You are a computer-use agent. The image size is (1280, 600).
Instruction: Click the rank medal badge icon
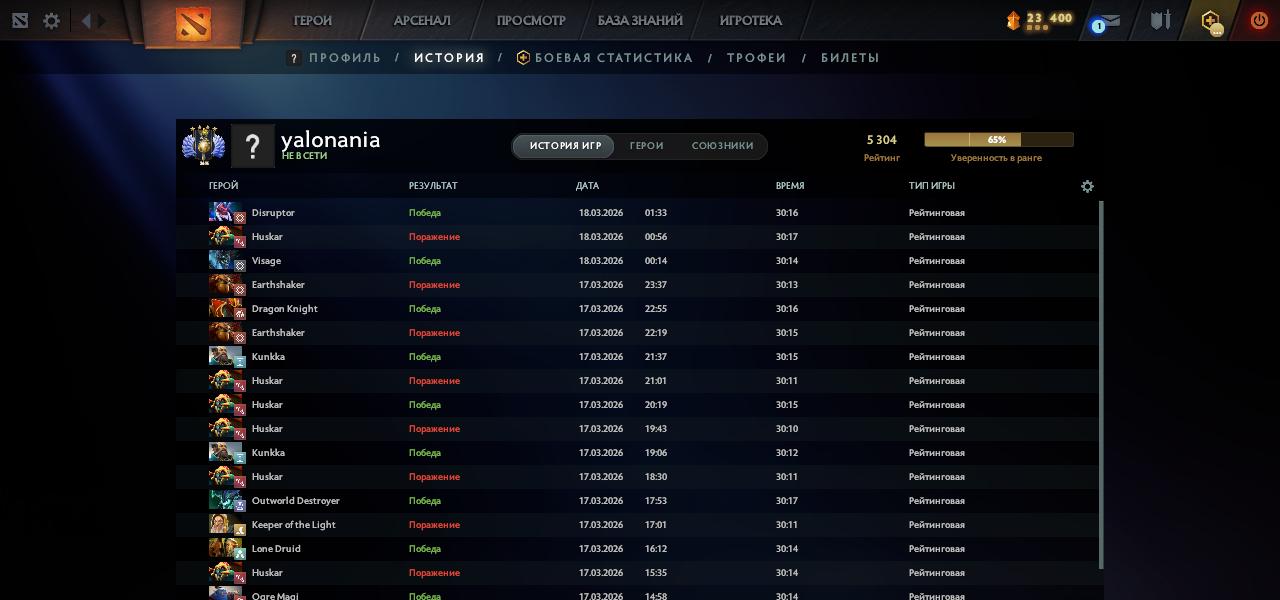(204, 146)
